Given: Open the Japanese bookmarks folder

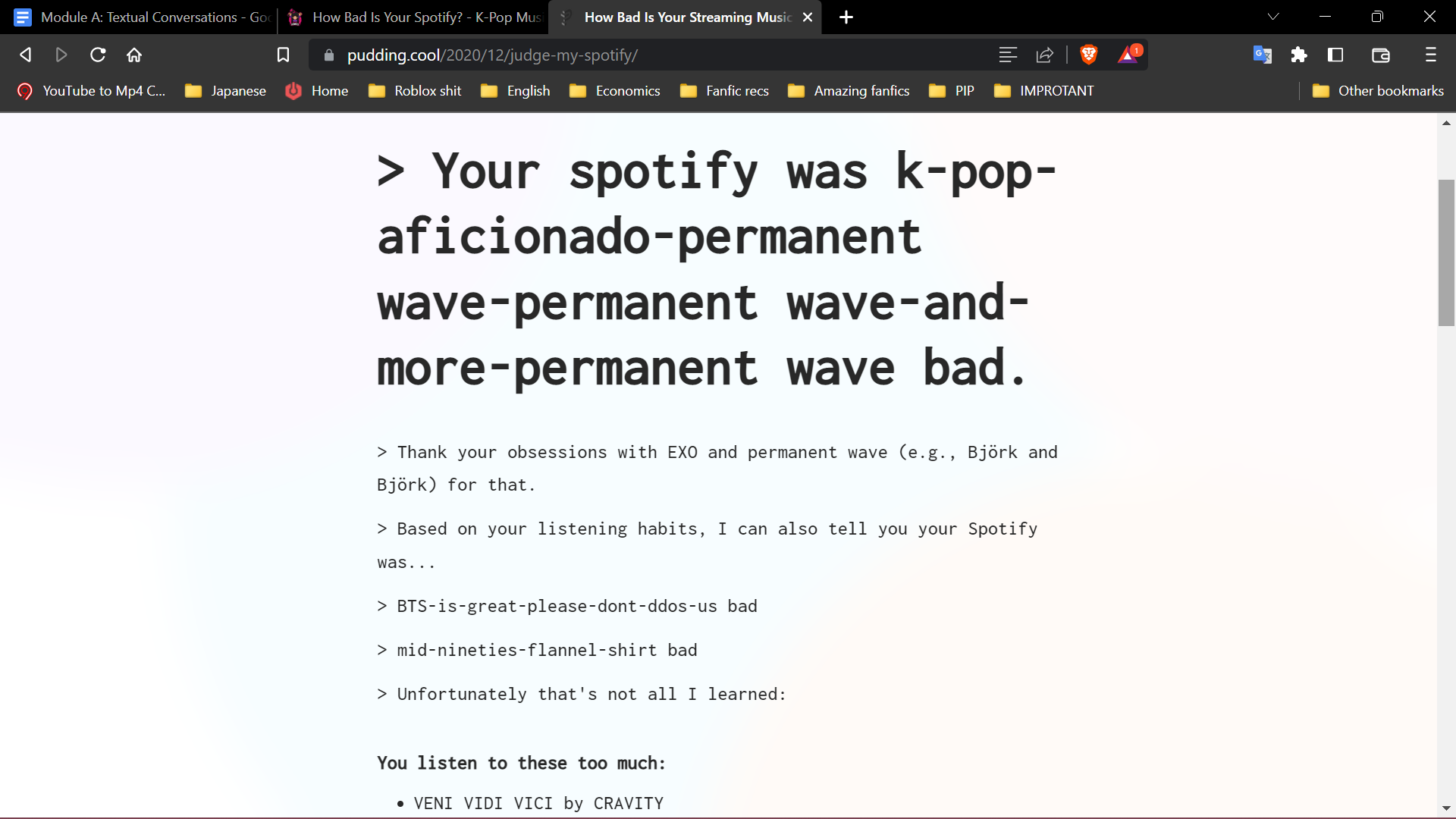Looking at the screenshot, I should (x=226, y=90).
